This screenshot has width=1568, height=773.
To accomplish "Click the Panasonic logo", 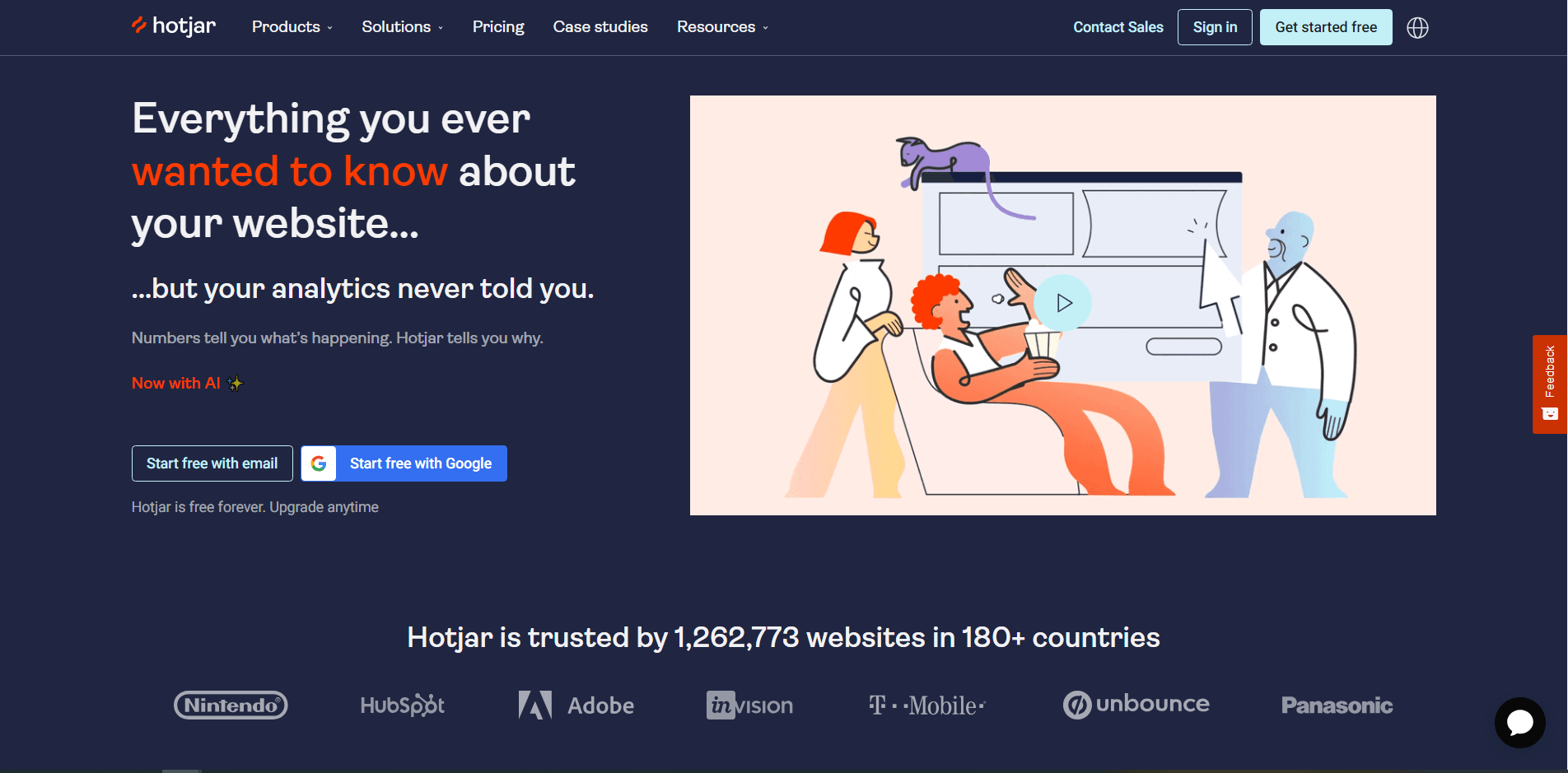I will [x=1337, y=705].
